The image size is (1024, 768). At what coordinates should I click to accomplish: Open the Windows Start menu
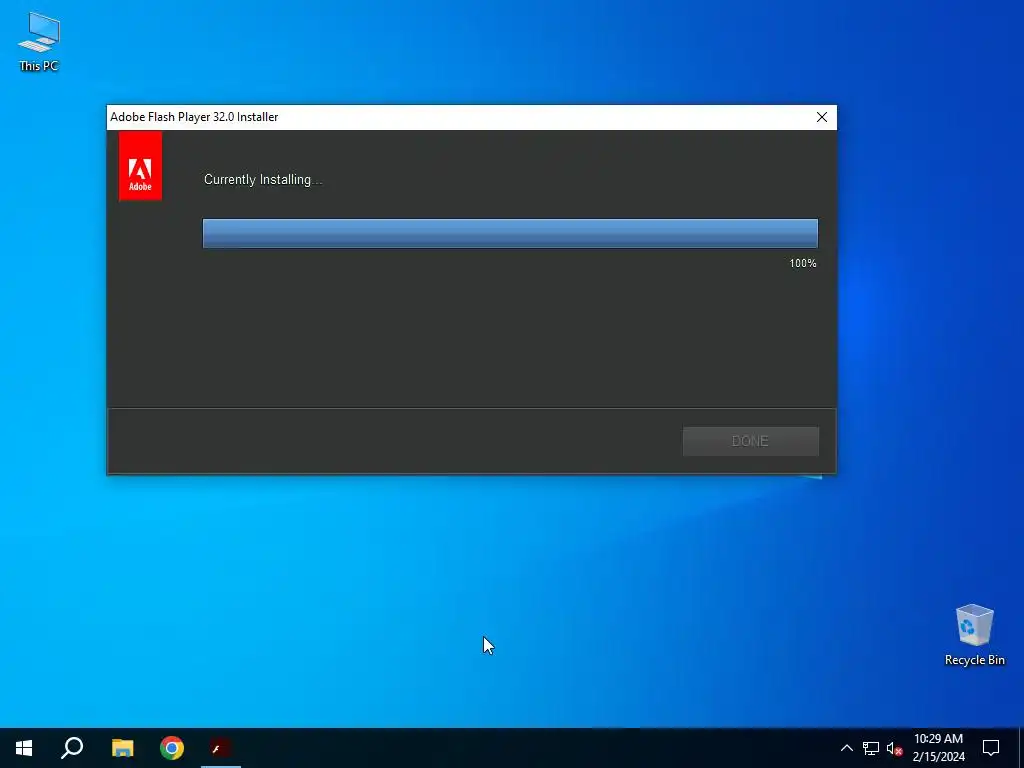pos(24,748)
